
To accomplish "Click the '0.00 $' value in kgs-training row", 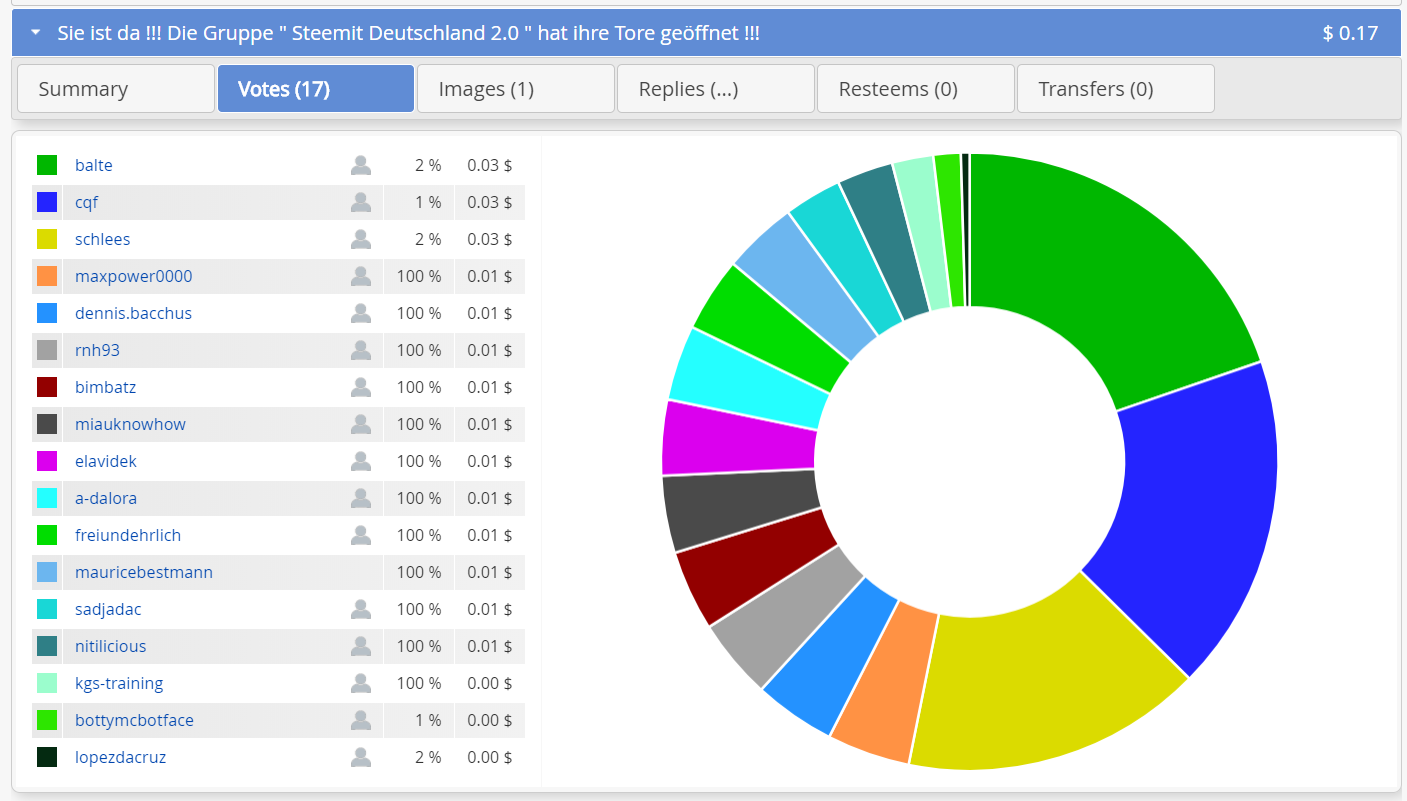I will (490, 683).
